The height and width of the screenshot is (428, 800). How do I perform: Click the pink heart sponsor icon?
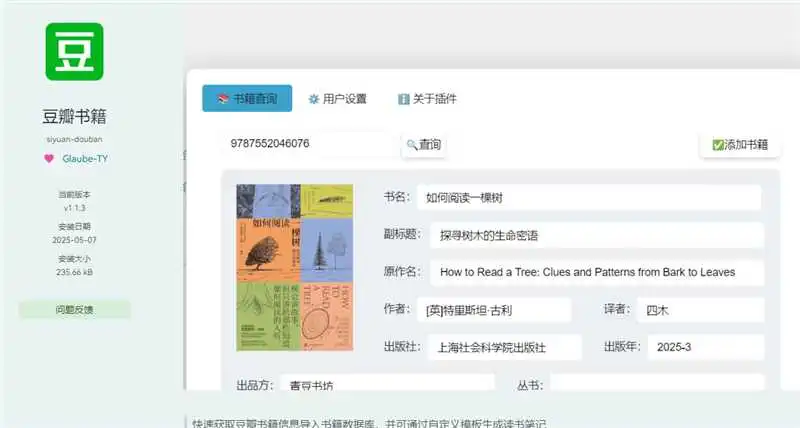(49, 159)
